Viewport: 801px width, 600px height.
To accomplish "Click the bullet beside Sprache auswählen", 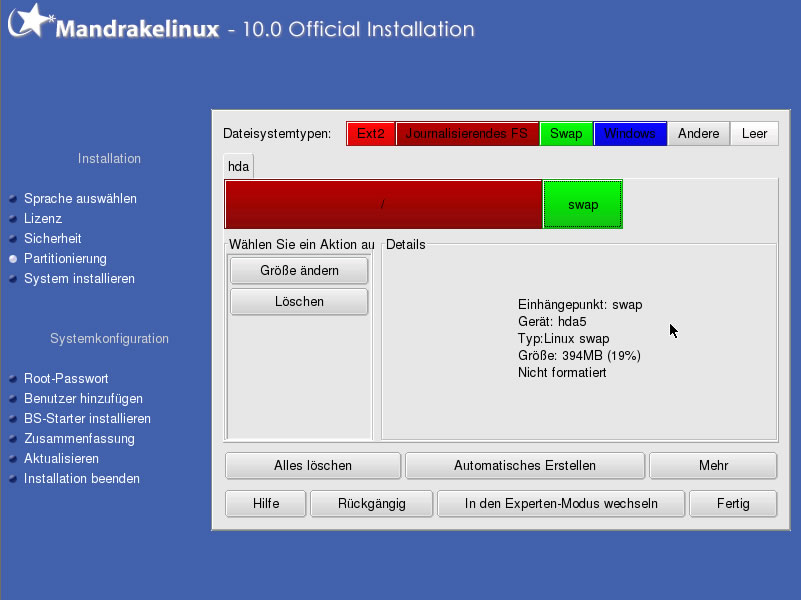I will (x=13, y=199).
